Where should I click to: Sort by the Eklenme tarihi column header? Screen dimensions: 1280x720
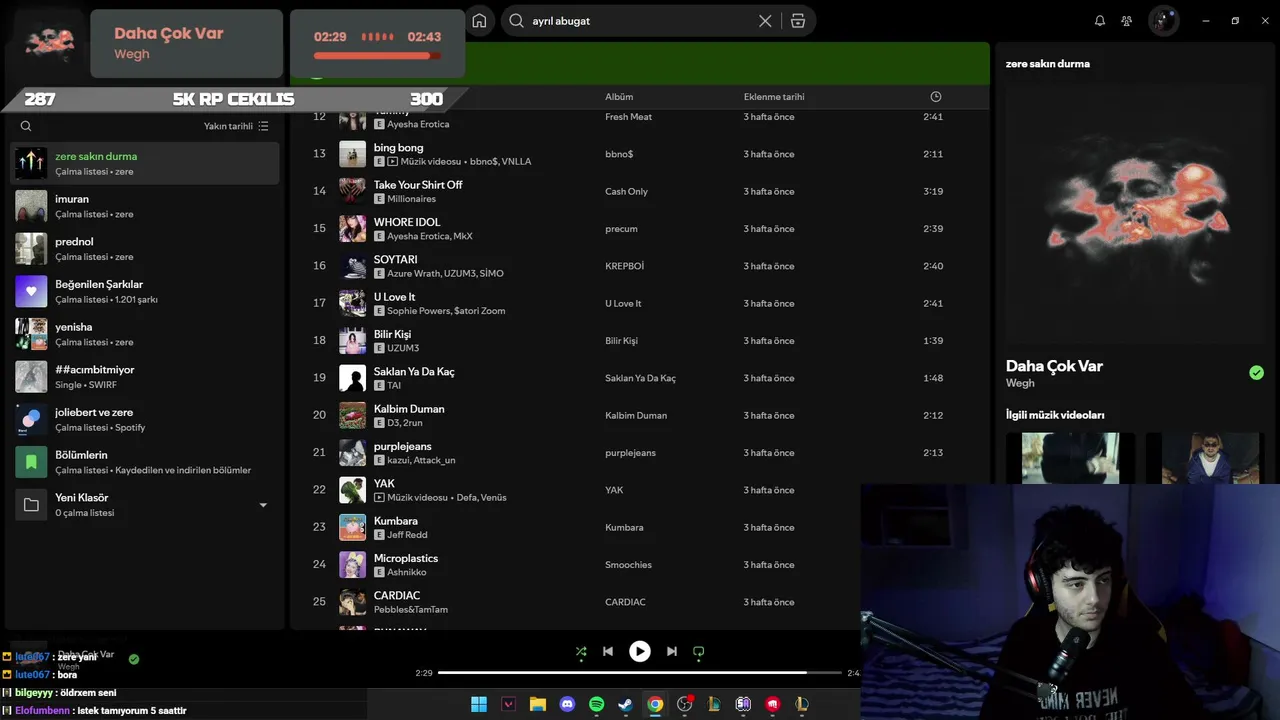pyautogui.click(x=774, y=97)
